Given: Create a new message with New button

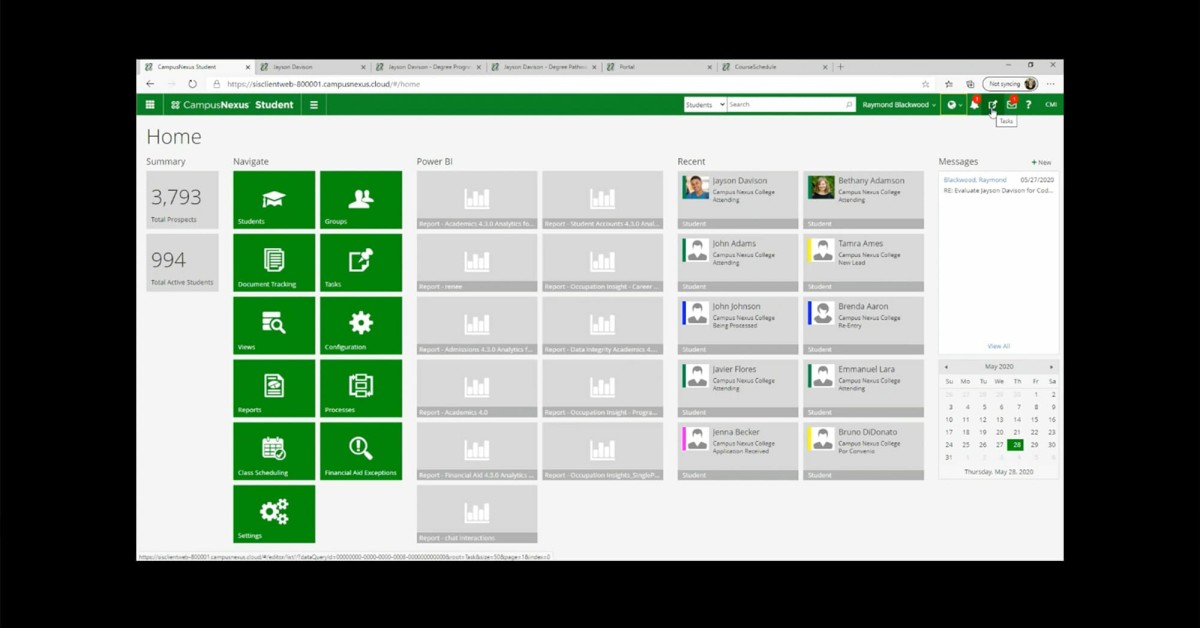Looking at the screenshot, I should click(1041, 162).
